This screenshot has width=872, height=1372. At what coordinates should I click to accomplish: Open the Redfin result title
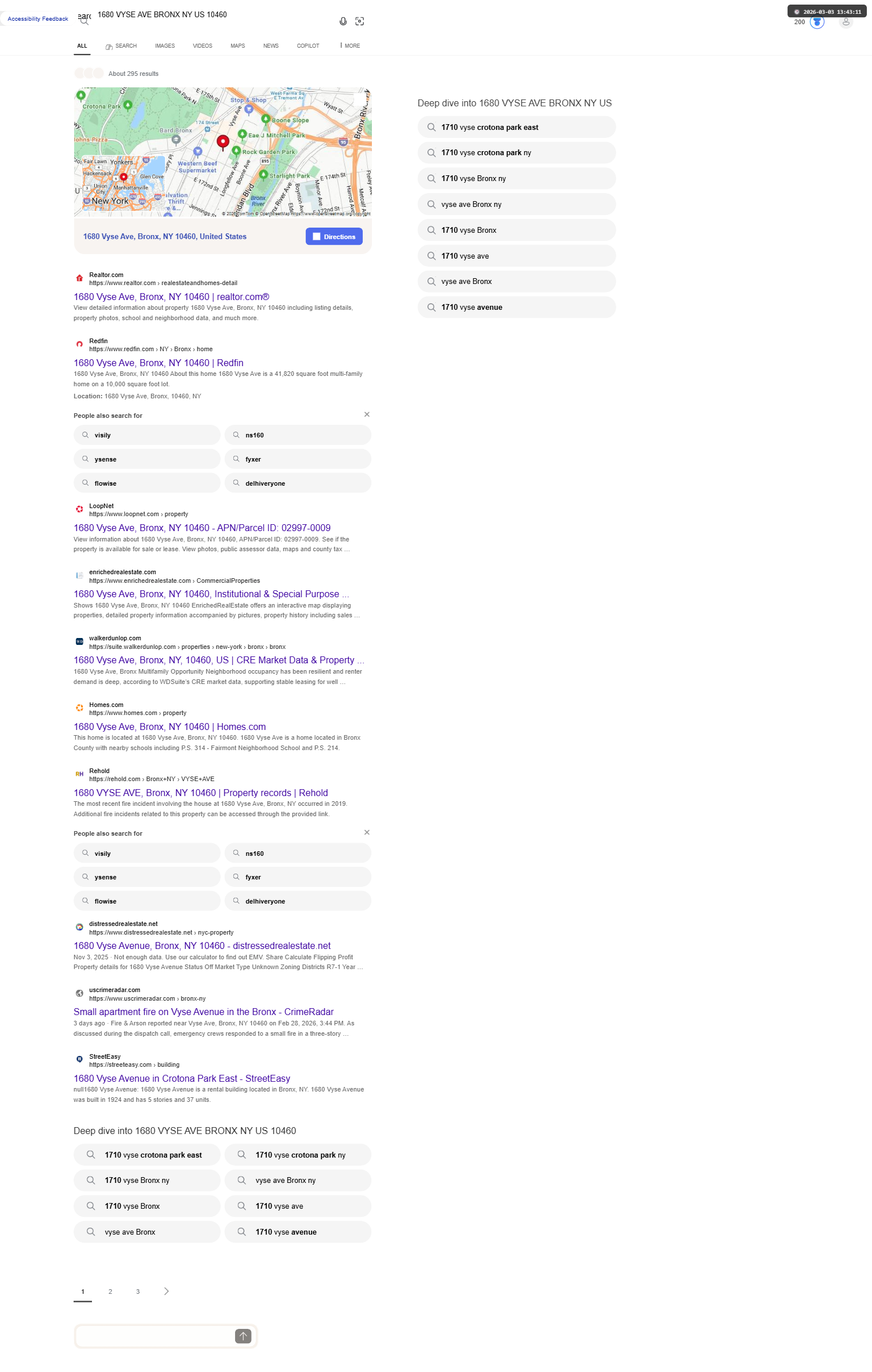pyautogui.click(x=159, y=363)
